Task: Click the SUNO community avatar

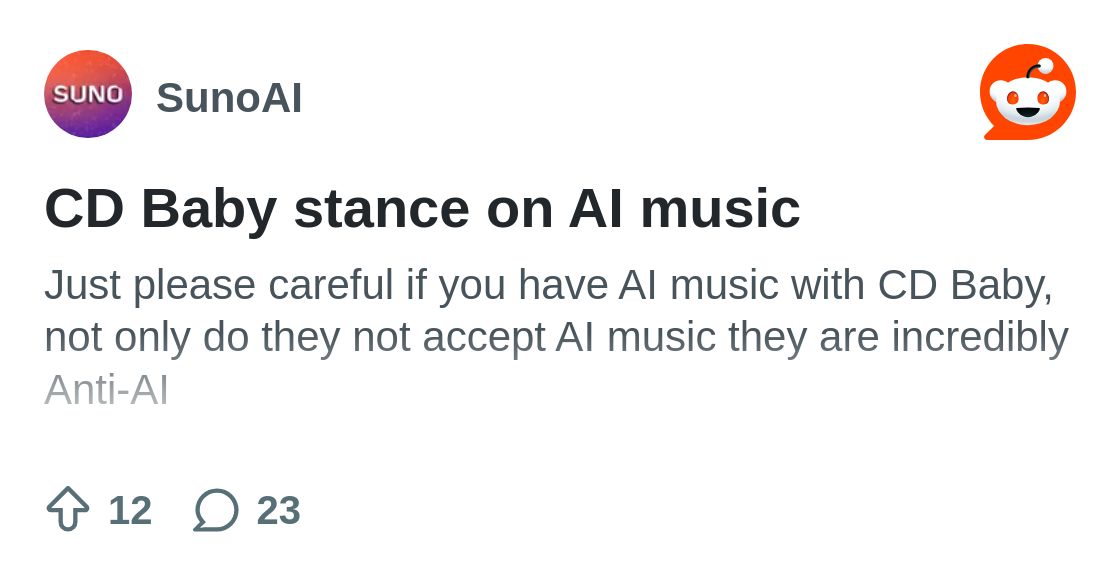Action: (88, 94)
